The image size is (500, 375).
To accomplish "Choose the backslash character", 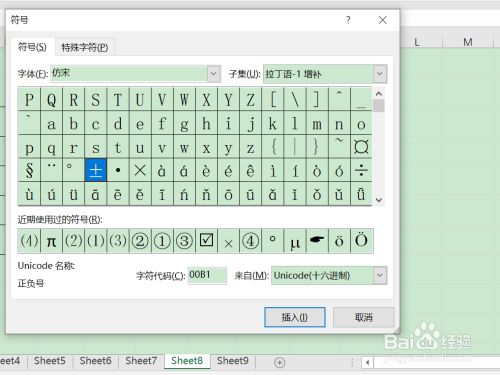I will click(x=295, y=99).
